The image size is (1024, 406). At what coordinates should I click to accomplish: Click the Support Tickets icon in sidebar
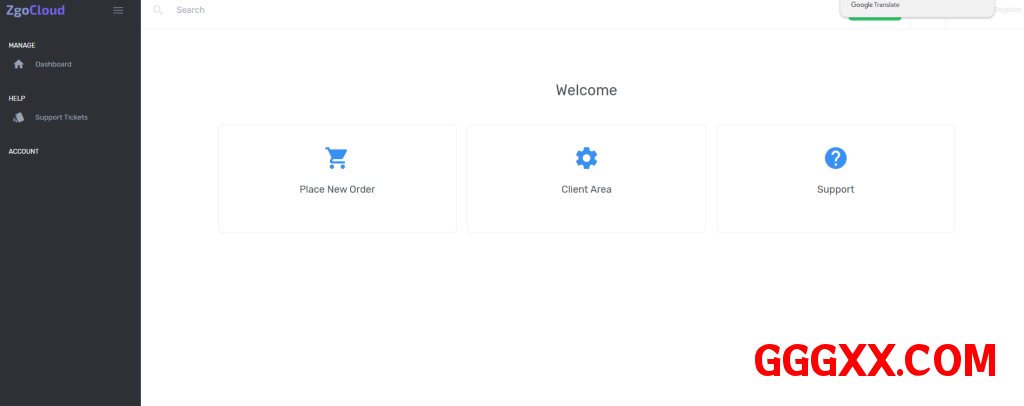[x=18, y=117]
